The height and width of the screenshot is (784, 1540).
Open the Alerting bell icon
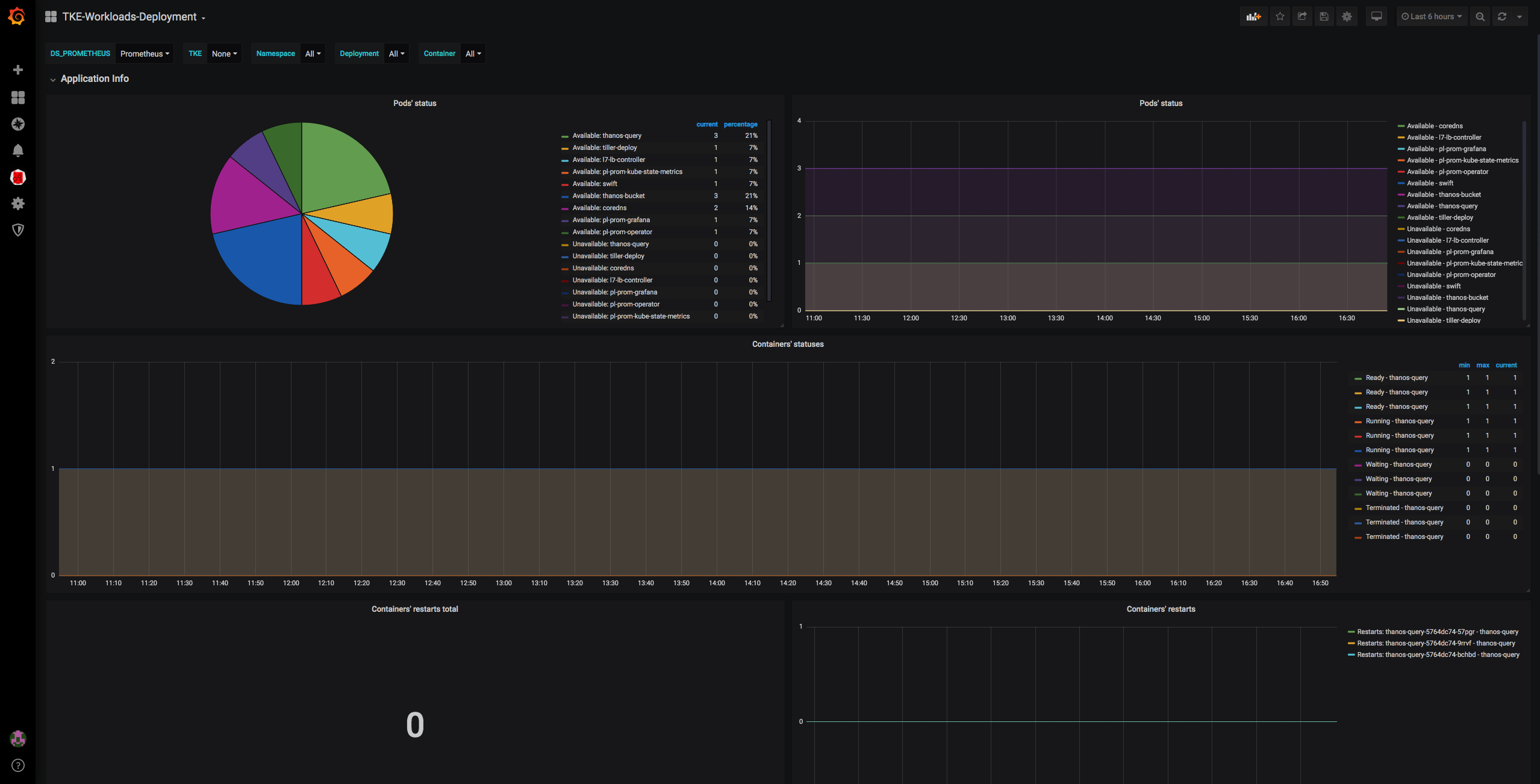click(x=18, y=151)
